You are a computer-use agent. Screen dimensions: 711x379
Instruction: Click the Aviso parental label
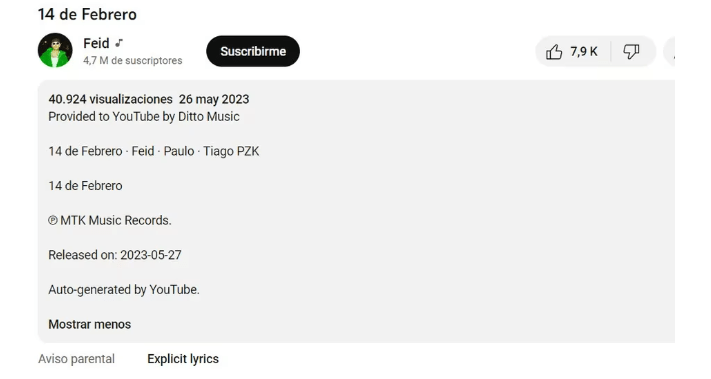[76, 359]
